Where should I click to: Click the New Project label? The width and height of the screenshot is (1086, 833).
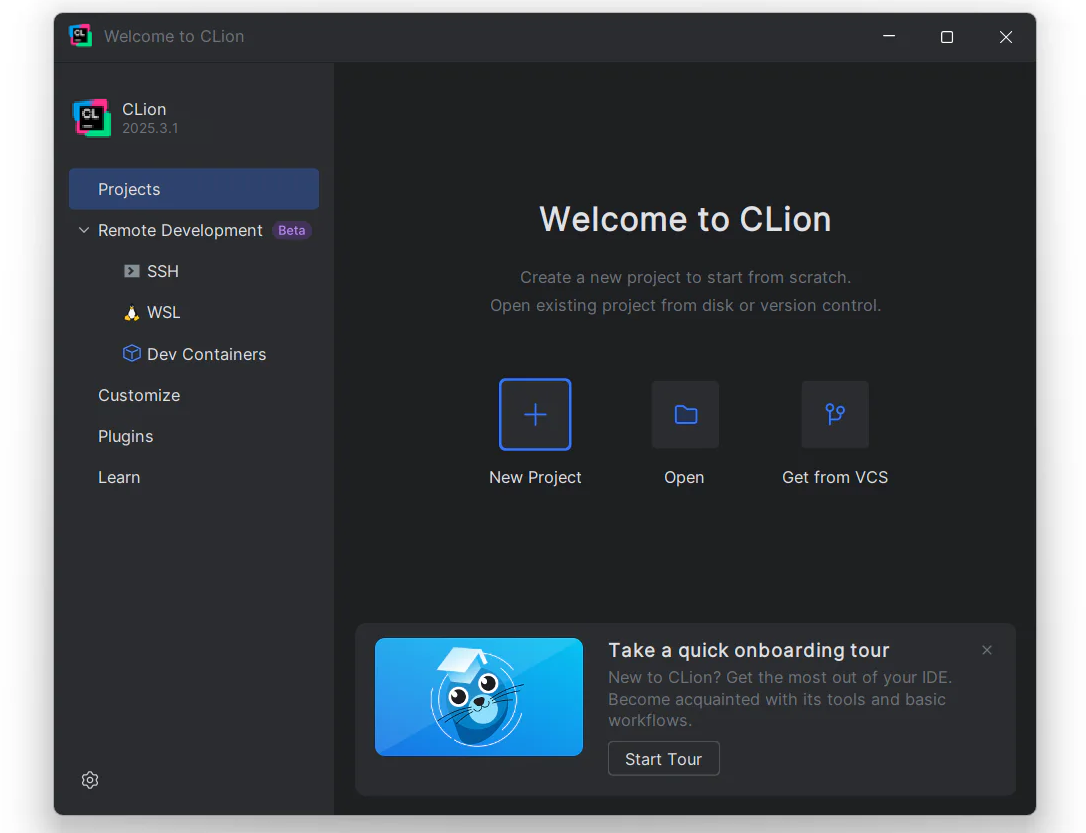pos(535,477)
